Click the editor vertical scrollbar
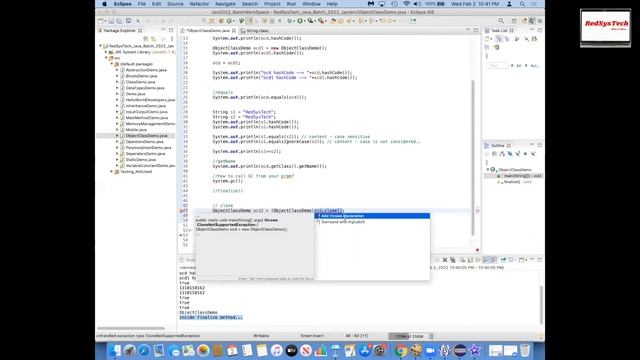The width and height of the screenshot is (640, 360). pyautogui.click(x=473, y=157)
